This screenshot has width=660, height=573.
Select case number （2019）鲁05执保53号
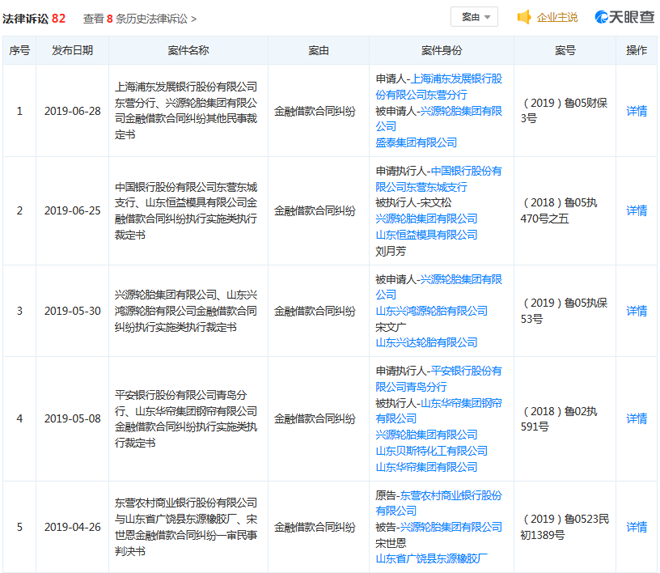tap(564, 311)
